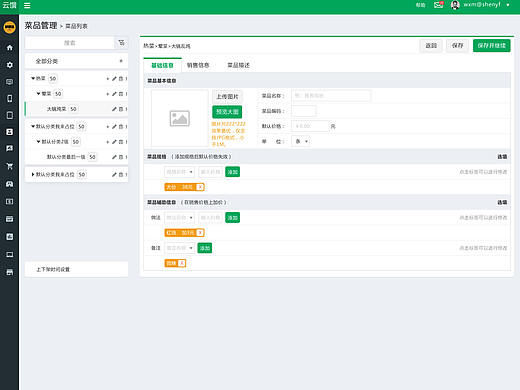This screenshot has width=520, height=390.
Task: Delete the 荤菜 category with trash icon
Action: pyautogui.click(x=121, y=94)
